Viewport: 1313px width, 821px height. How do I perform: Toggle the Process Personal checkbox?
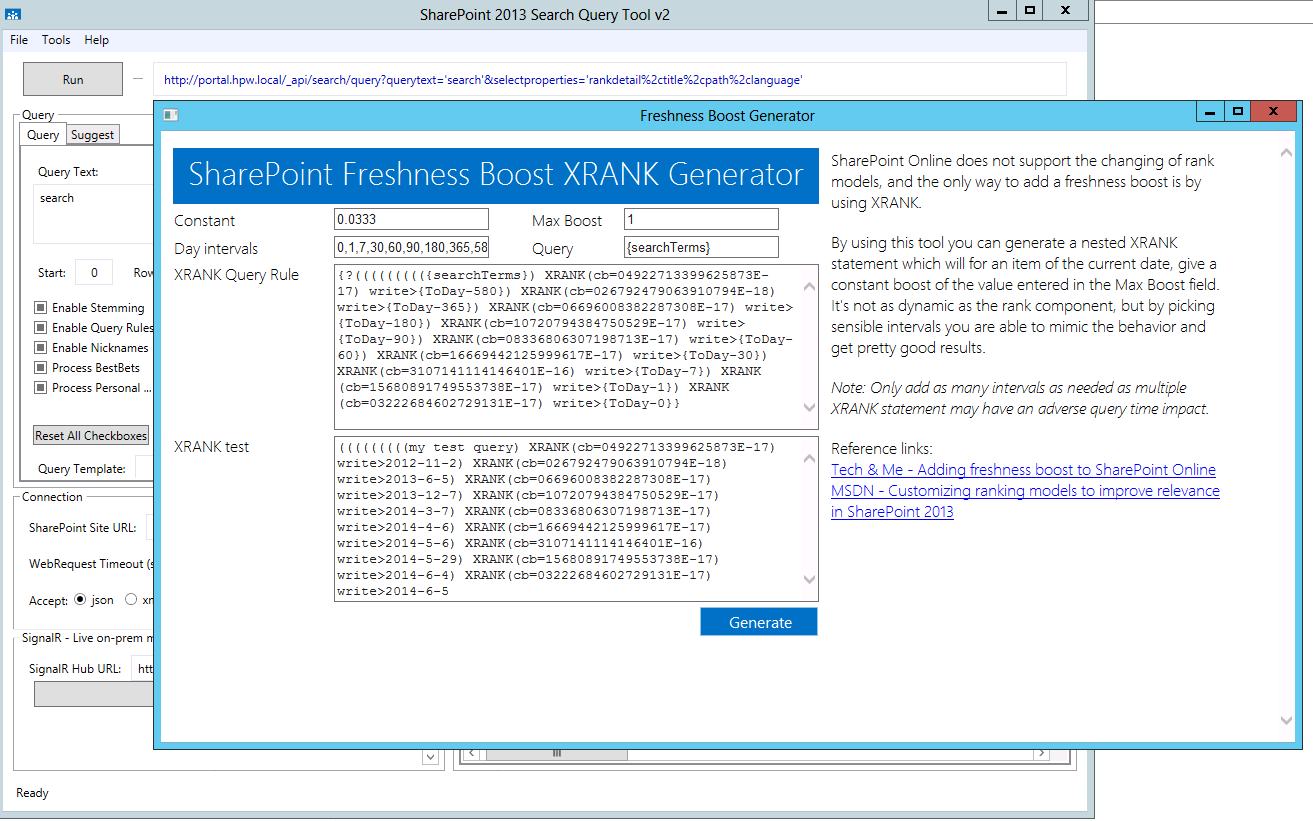pyautogui.click(x=41, y=388)
